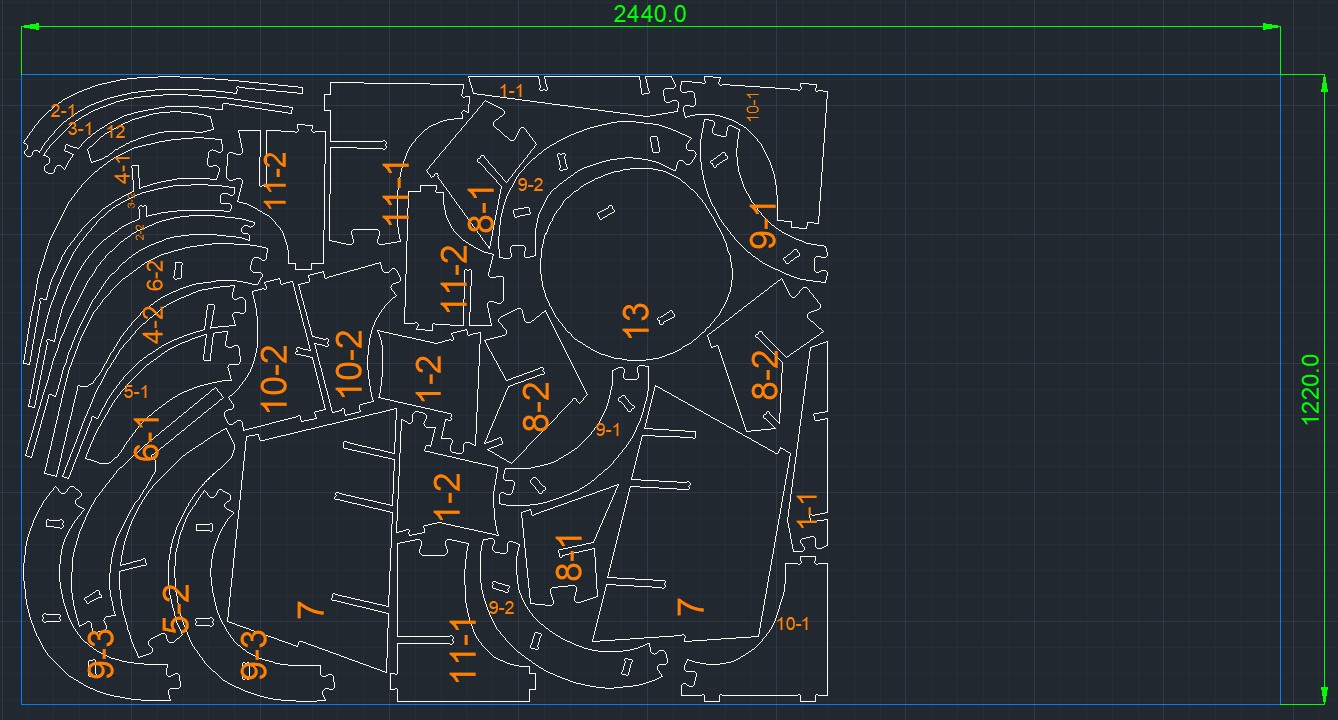Click the small 9-2 label beside circle 13
The height and width of the screenshot is (720, 1338).
pos(530,184)
